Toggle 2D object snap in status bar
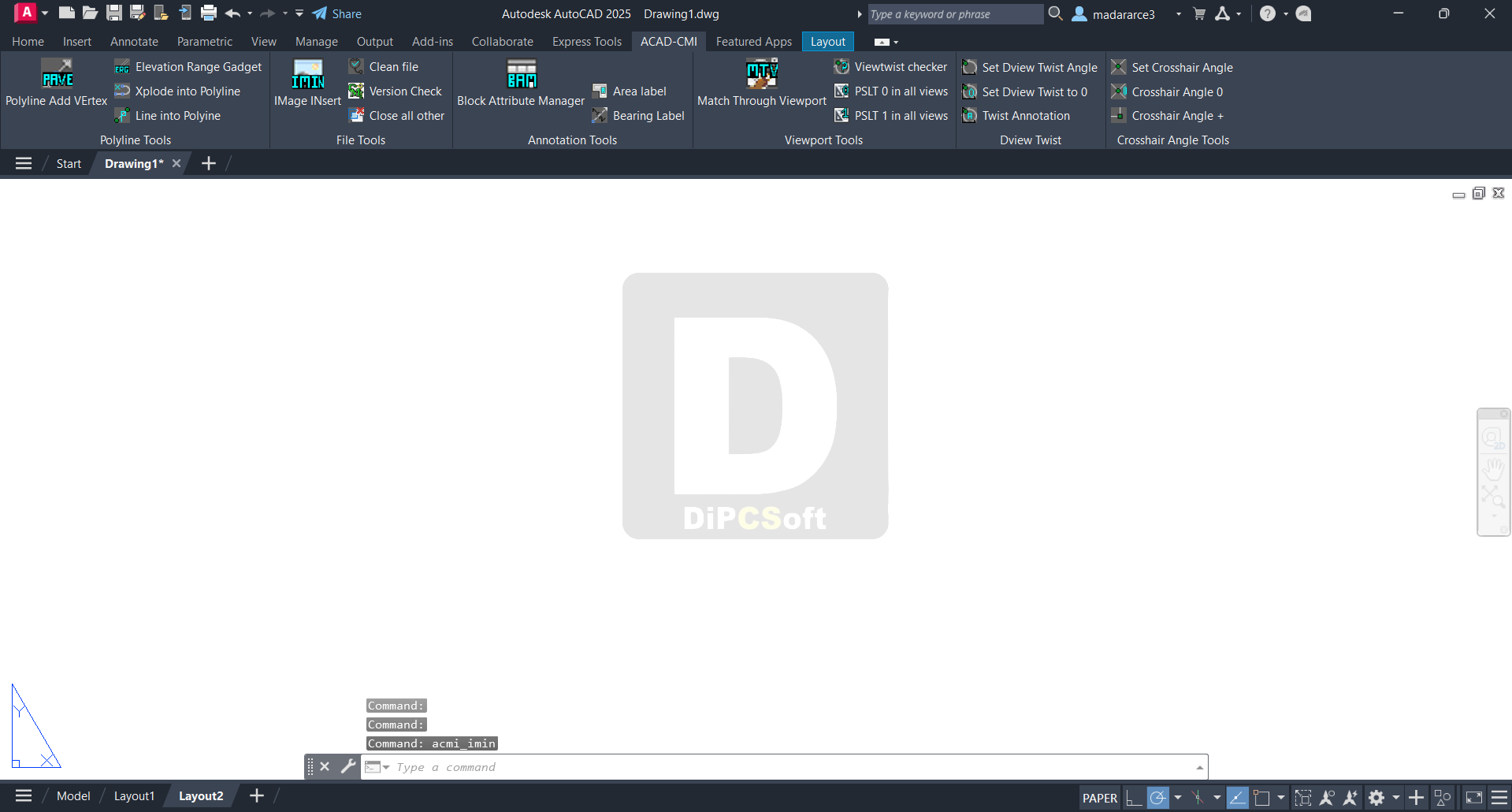This screenshot has height=812, width=1512. point(1261,798)
